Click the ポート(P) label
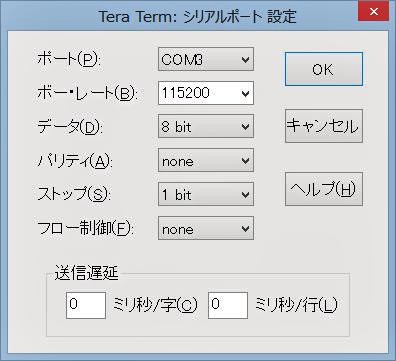Screen dimensions: 396x361 tap(69, 60)
